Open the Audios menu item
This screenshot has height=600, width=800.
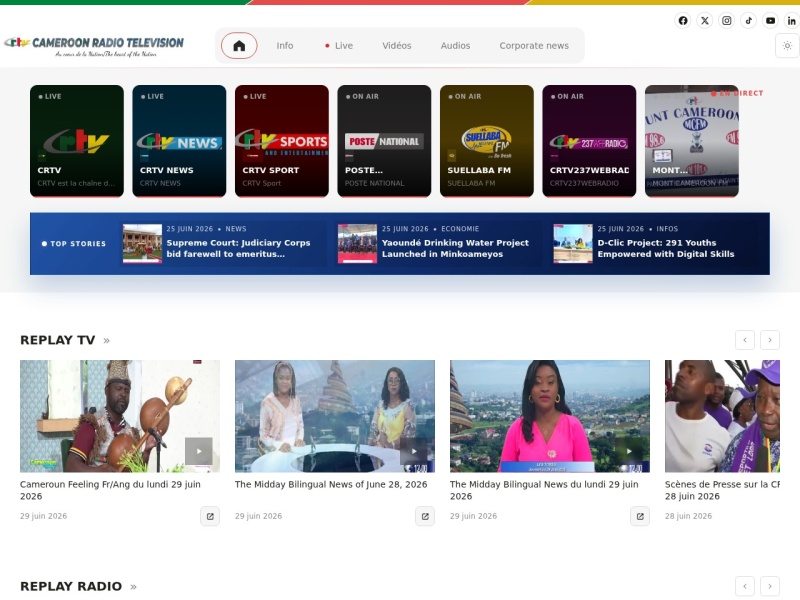pos(456,46)
